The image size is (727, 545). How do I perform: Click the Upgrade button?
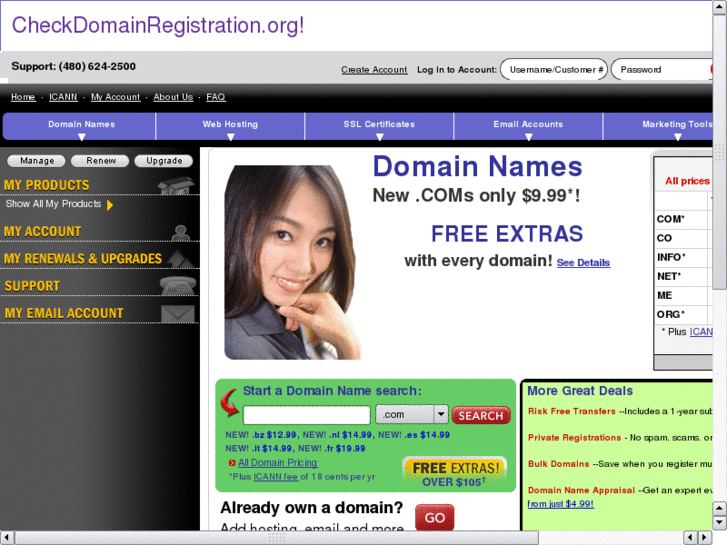(x=164, y=160)
